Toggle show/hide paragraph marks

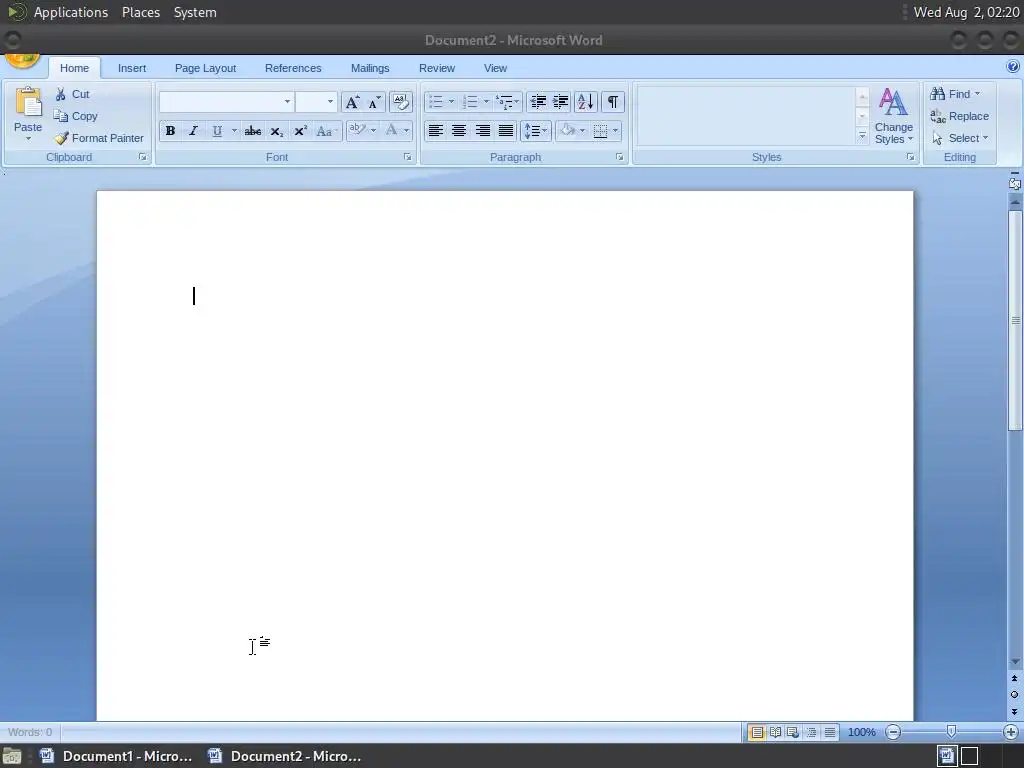613,102
